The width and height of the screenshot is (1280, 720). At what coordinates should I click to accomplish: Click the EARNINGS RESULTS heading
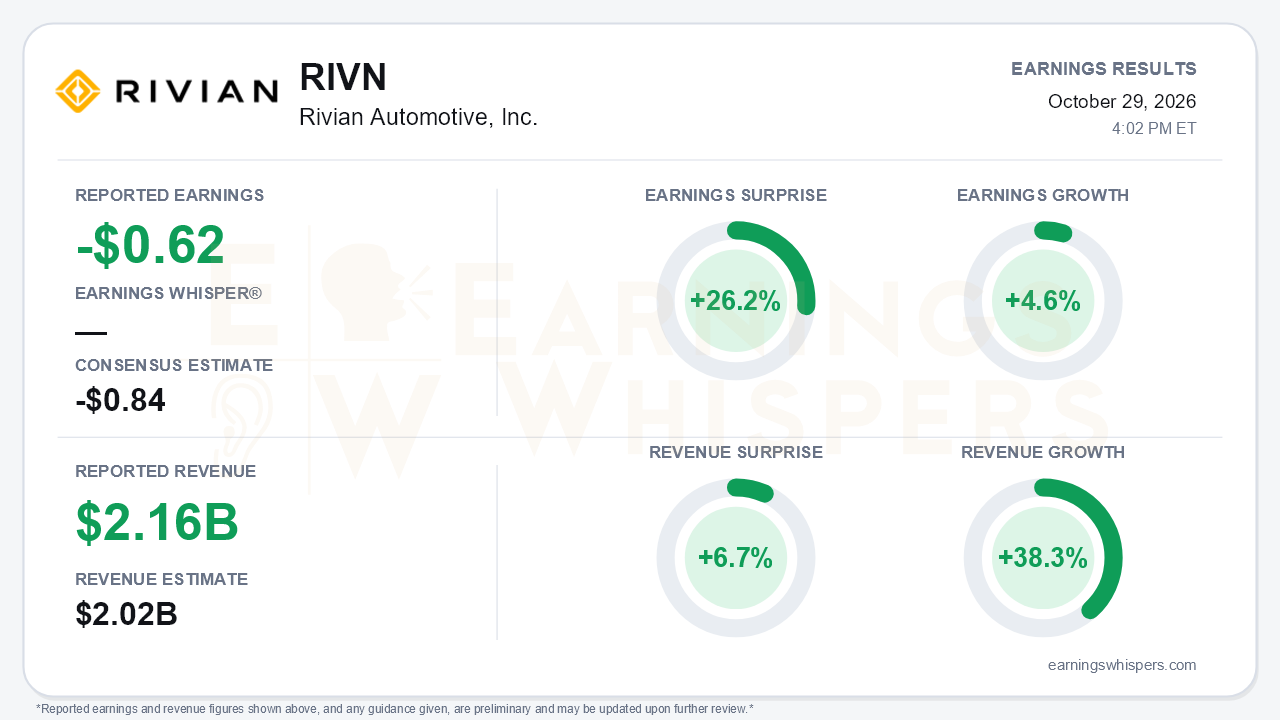point(1104,69)
